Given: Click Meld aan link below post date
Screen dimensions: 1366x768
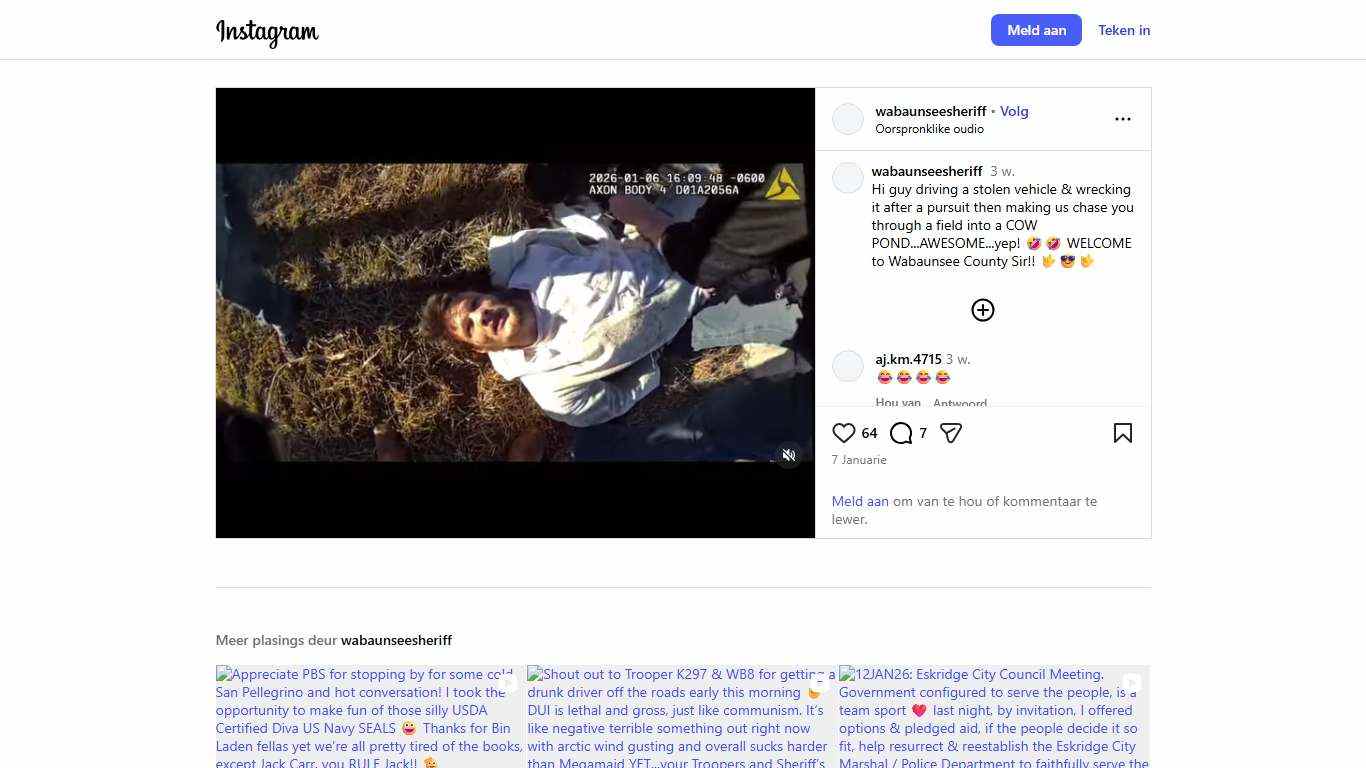Looking at the screenshot, I should click(x=860, y=501).
